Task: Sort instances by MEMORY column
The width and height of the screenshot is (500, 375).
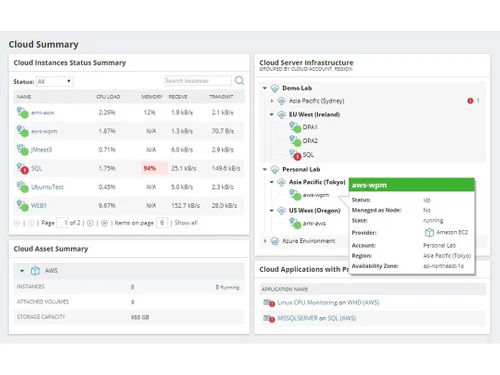Action: pos(152,97)
